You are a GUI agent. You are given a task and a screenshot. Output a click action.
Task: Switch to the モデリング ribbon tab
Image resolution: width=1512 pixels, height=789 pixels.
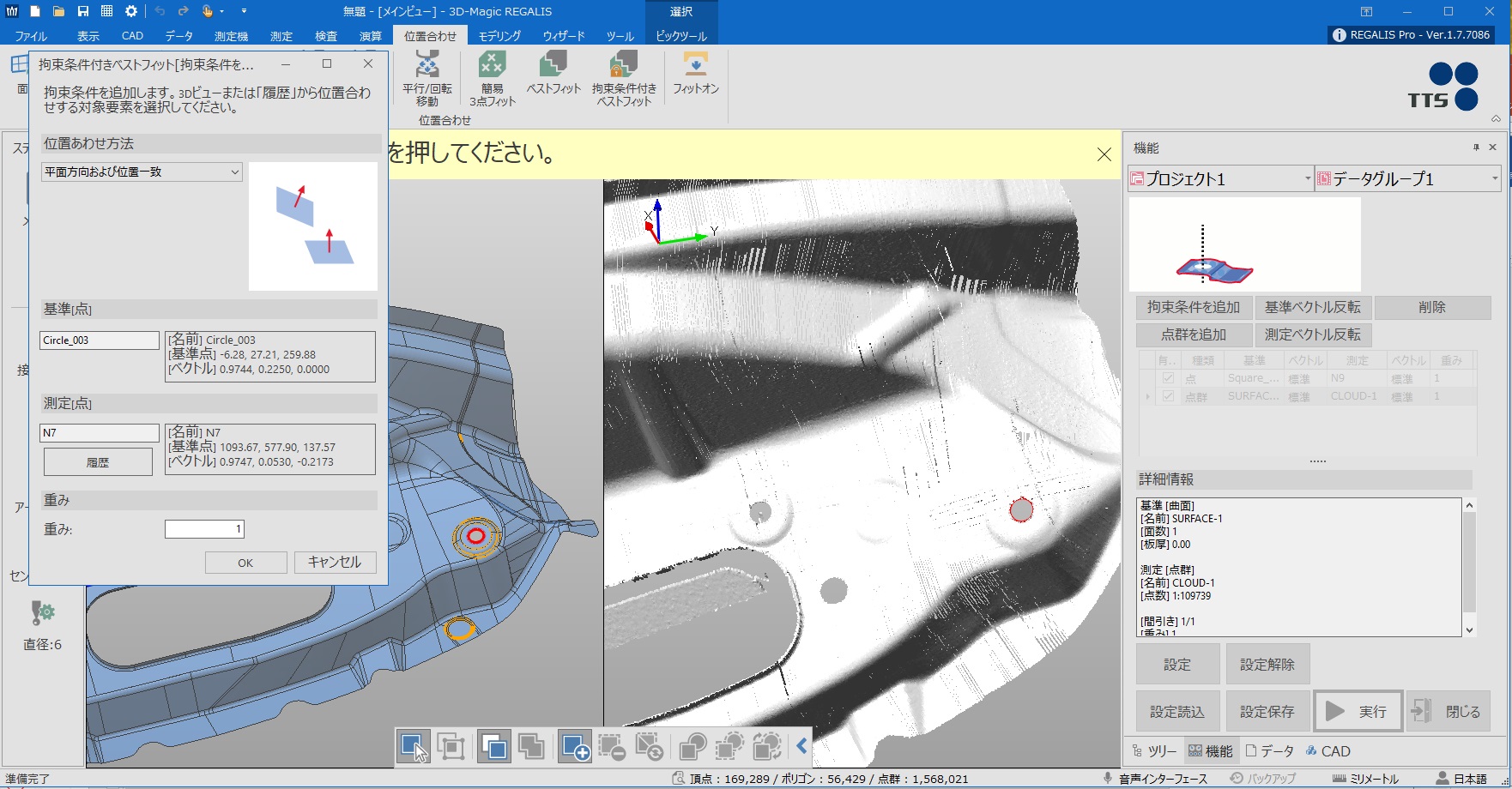(499, 36)
